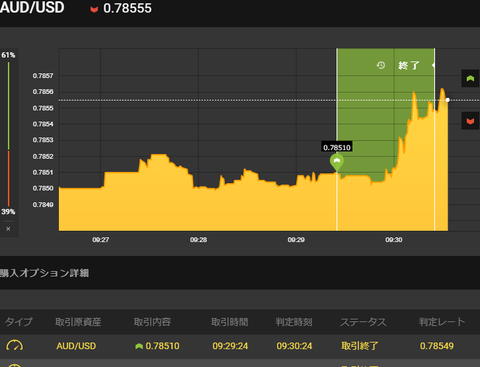The image size is (480, 367).
Task: Click the ステータス column header
Action: pos(363,322)
